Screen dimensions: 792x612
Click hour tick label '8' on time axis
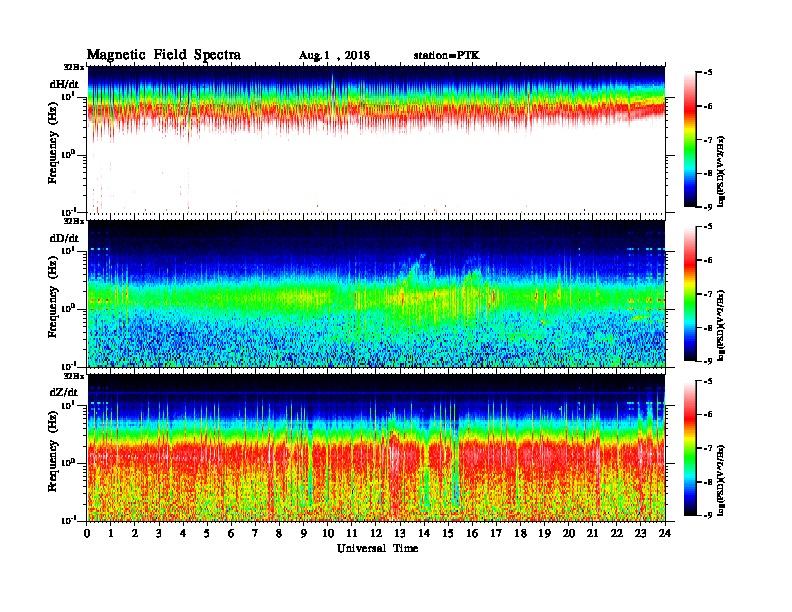click(279, 533)
